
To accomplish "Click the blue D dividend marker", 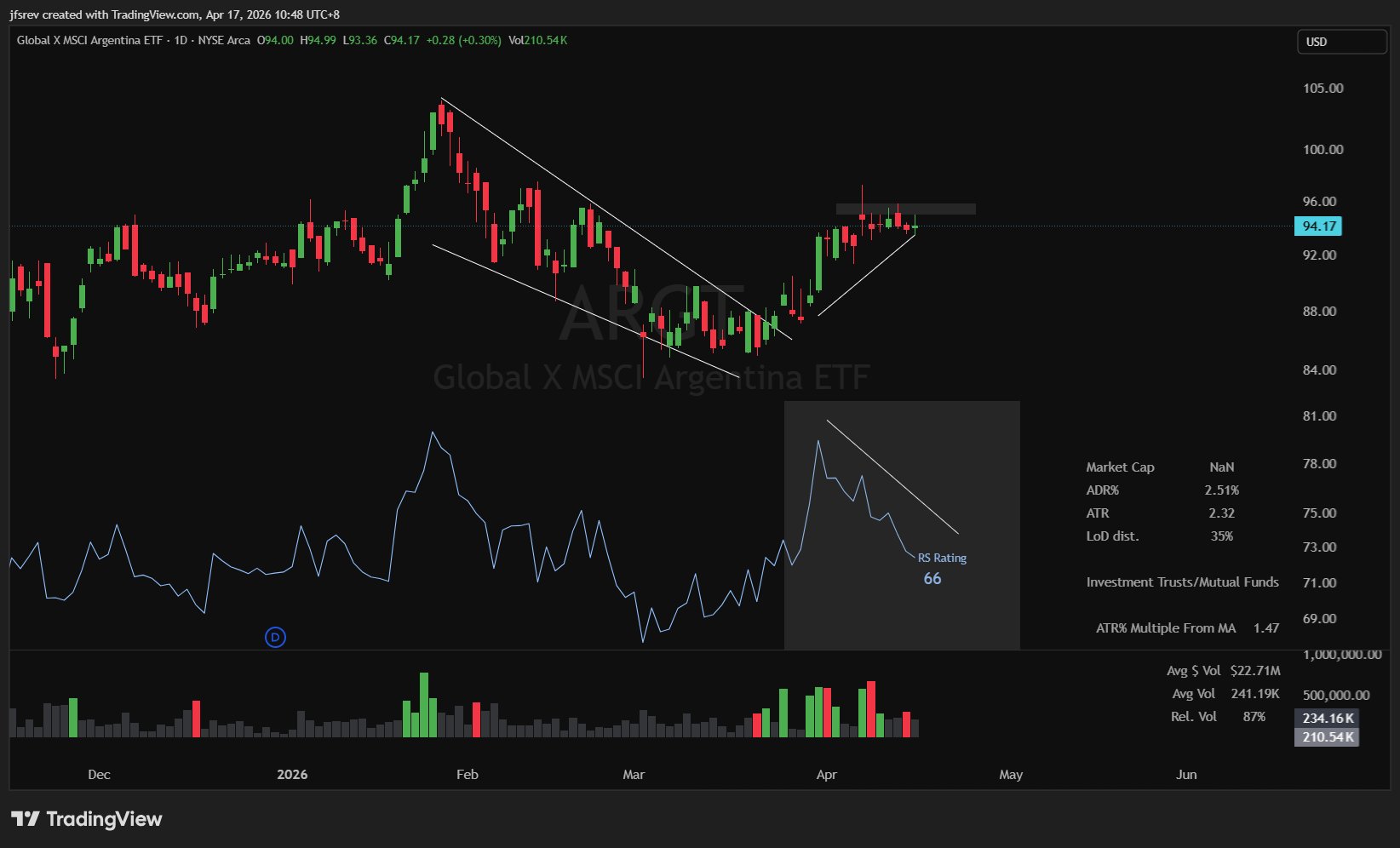I will 275,637.
